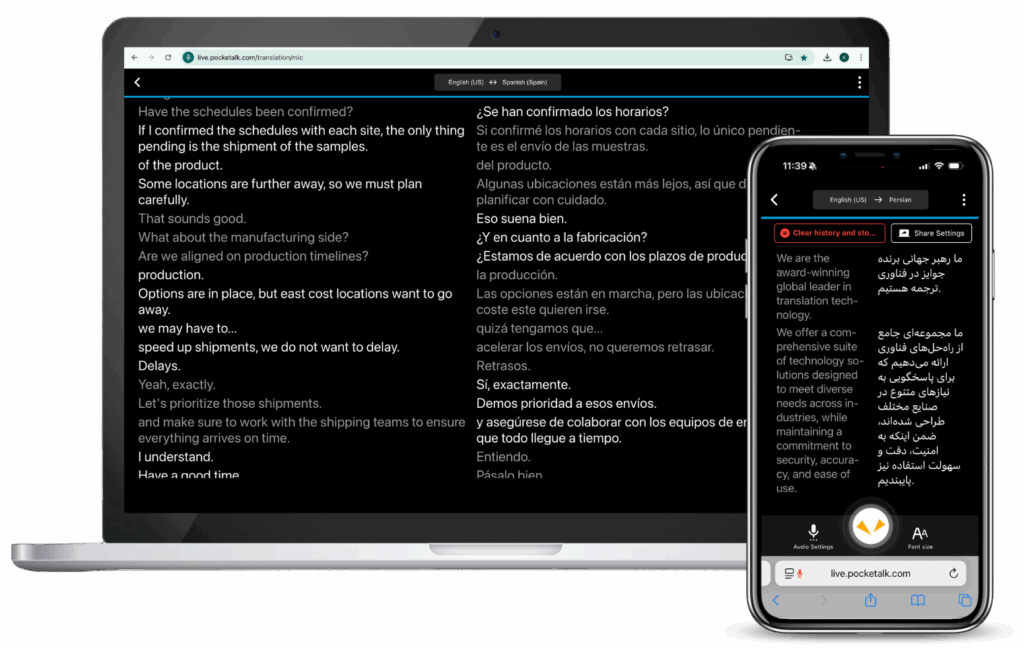Reload page in Safari address bar
Screen dimensions: 1024x648
point(953,573)
